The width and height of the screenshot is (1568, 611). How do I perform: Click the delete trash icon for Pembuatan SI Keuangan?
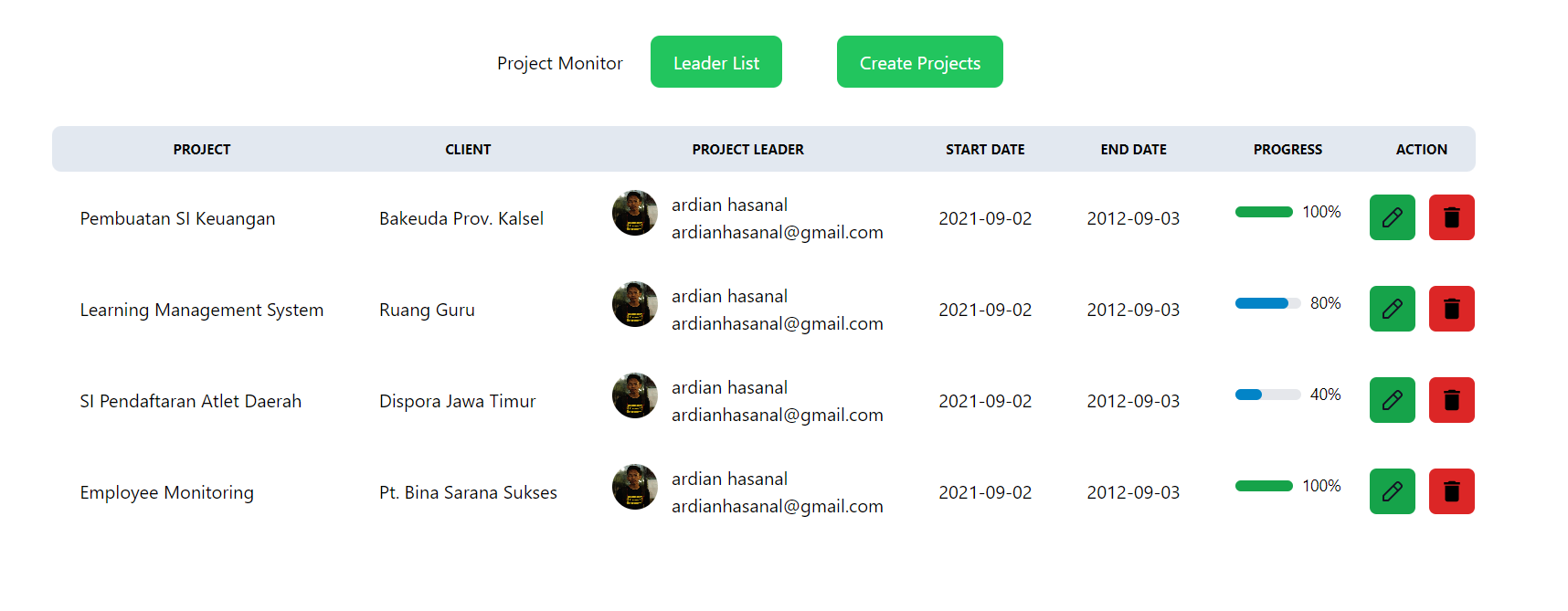1451,217
